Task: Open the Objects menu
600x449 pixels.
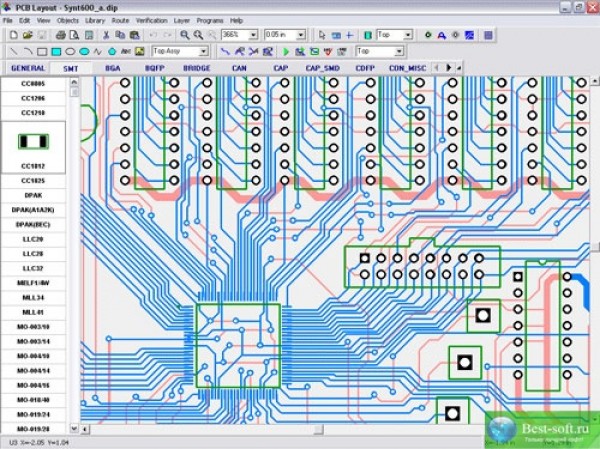Action: 68,21
